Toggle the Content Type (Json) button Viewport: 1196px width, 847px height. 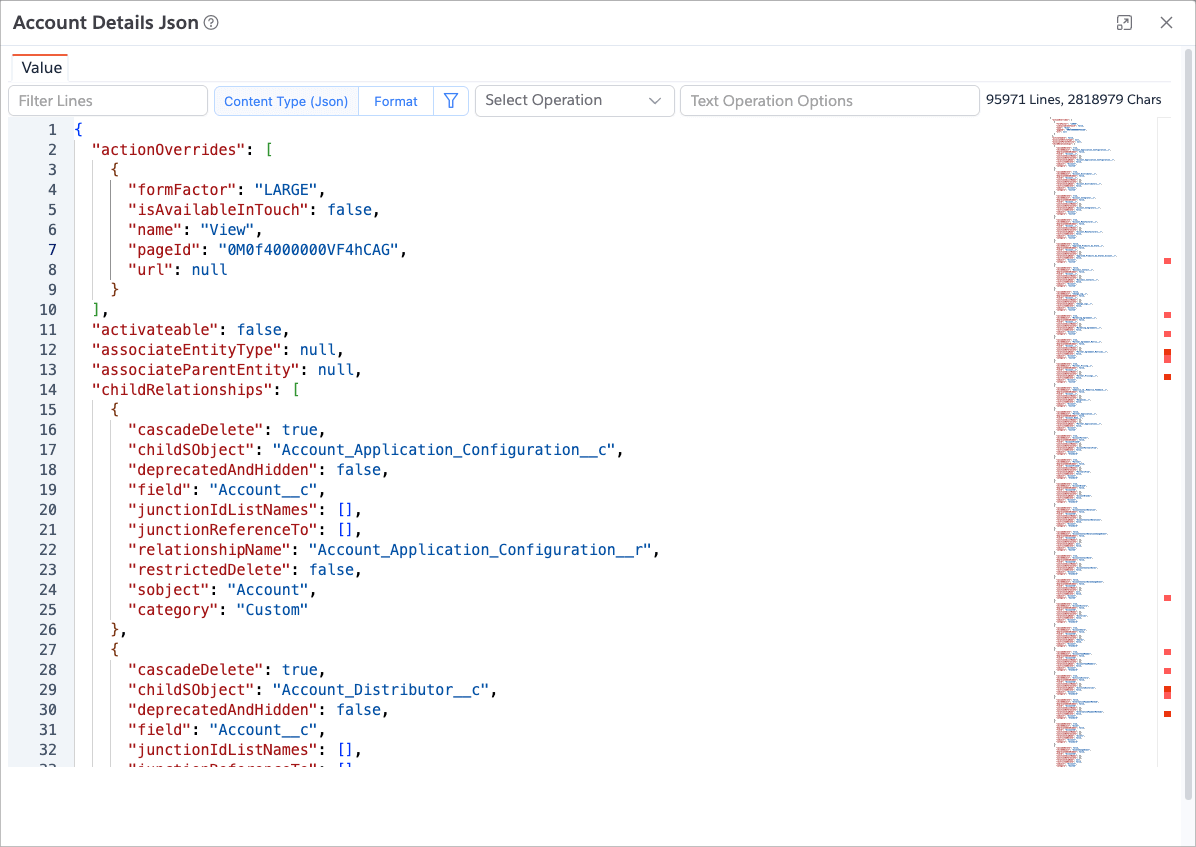pos(286,101)
